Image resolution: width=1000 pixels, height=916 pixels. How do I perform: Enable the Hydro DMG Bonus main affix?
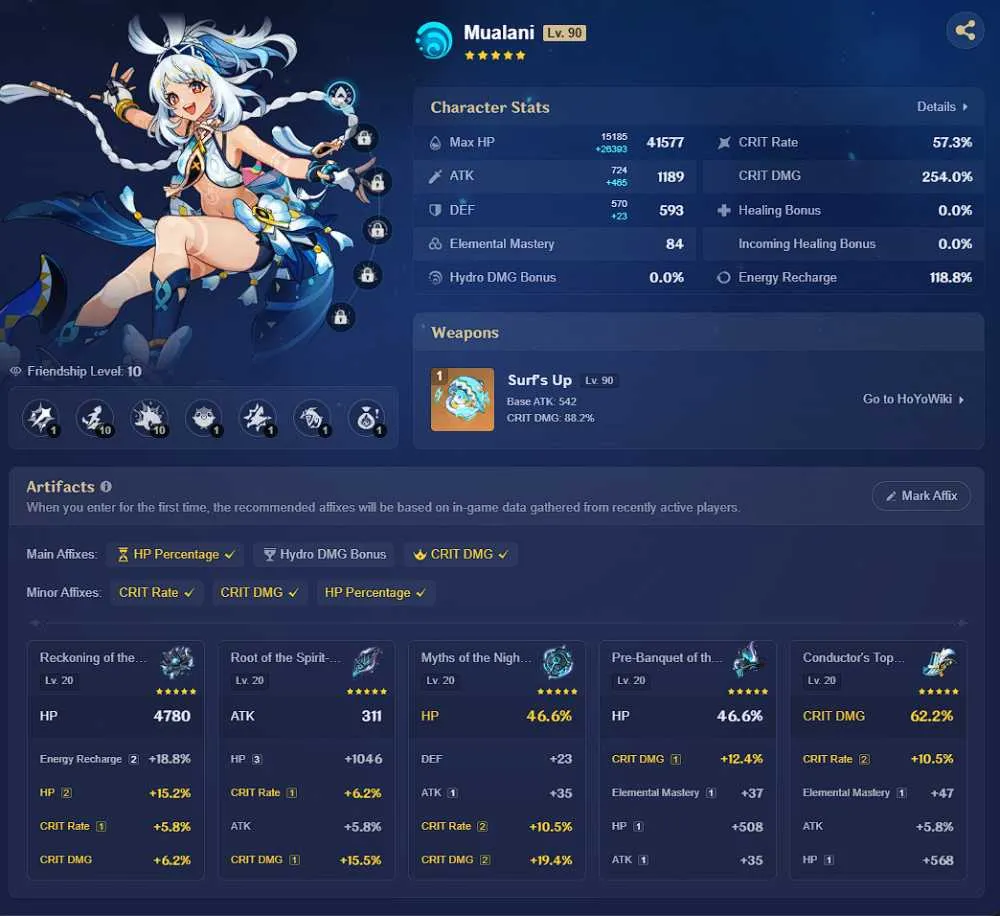click(324, 554)
